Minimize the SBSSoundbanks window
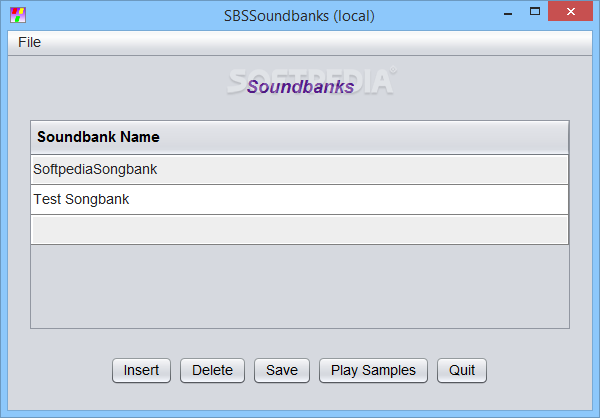Screen dimensions: 600x418 508,12
